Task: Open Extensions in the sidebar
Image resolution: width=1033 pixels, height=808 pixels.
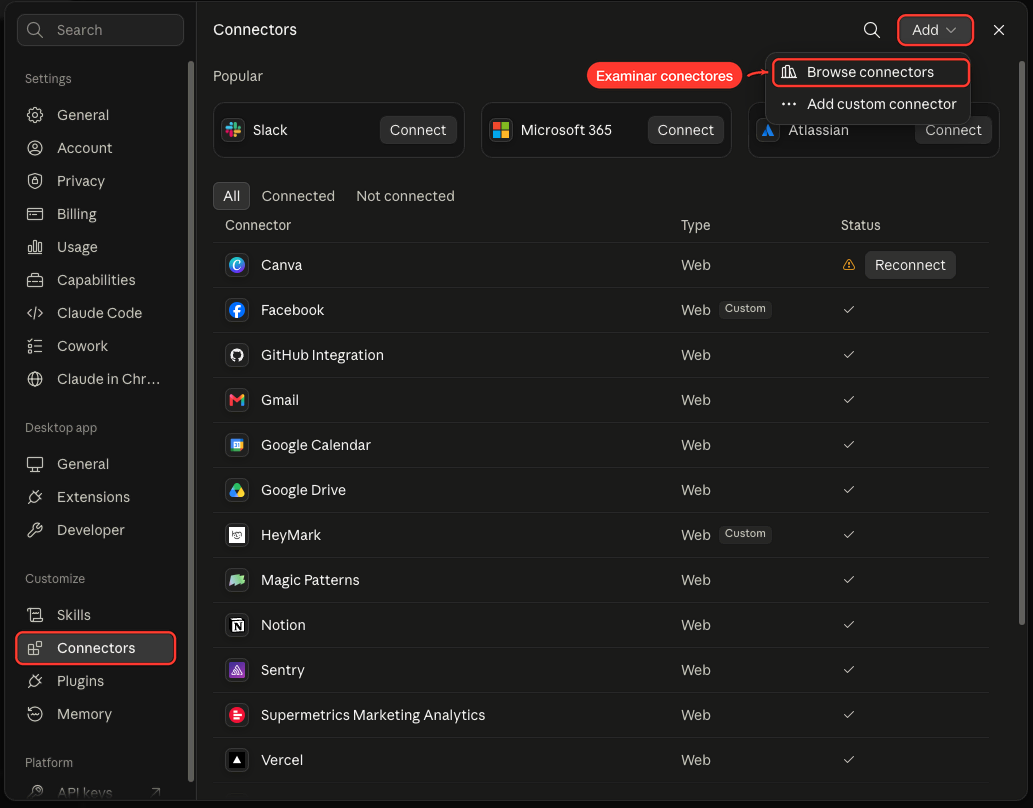Action: [x=96, y=497]
